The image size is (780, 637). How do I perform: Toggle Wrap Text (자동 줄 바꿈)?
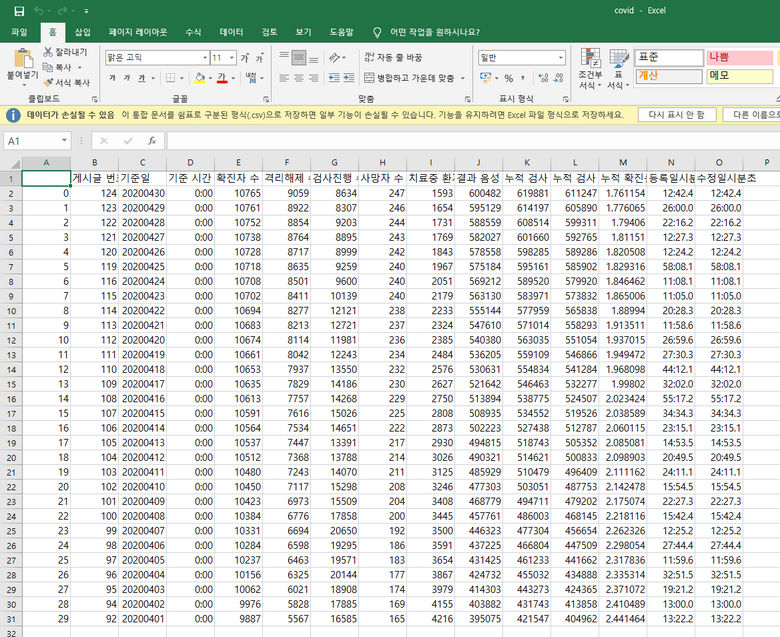[x=393, y=58]
